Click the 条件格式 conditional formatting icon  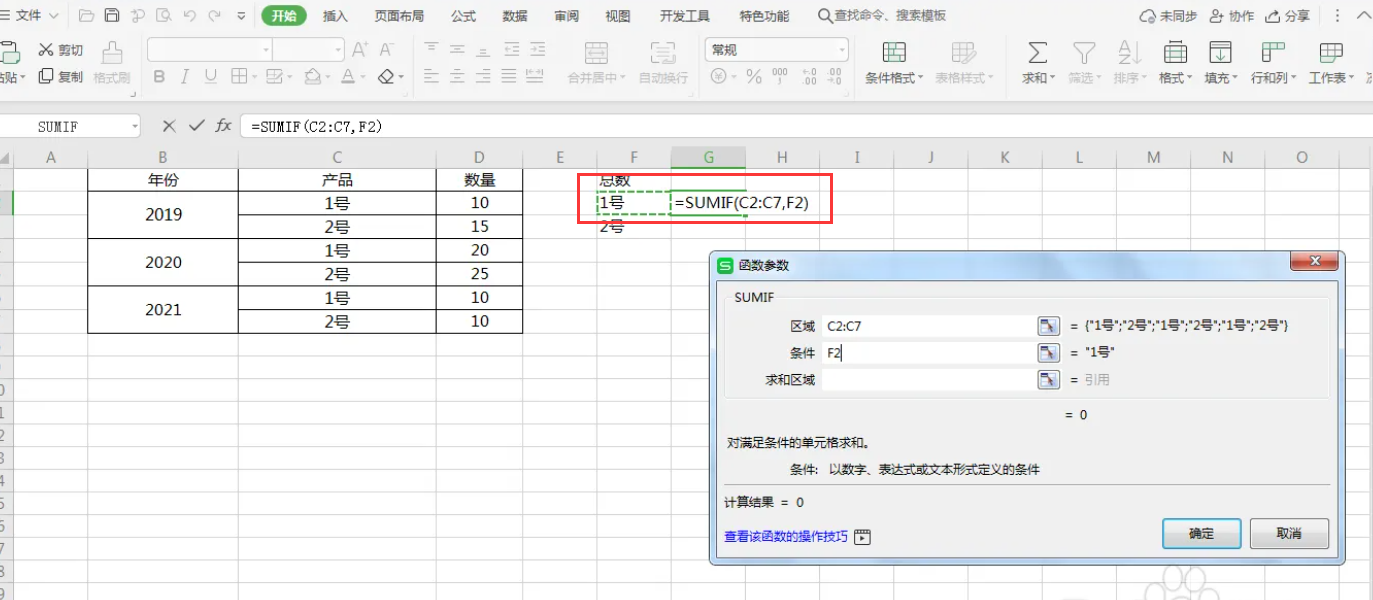894,53
